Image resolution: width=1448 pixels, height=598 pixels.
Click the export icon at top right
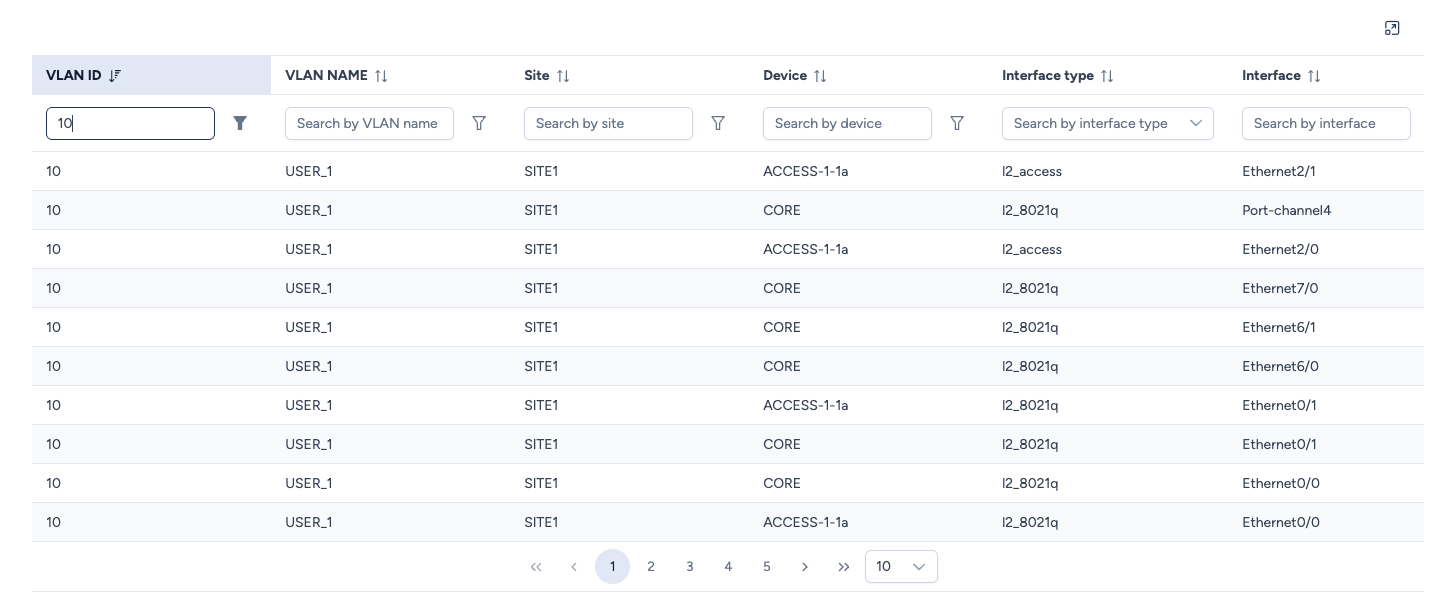(1391, 28)
